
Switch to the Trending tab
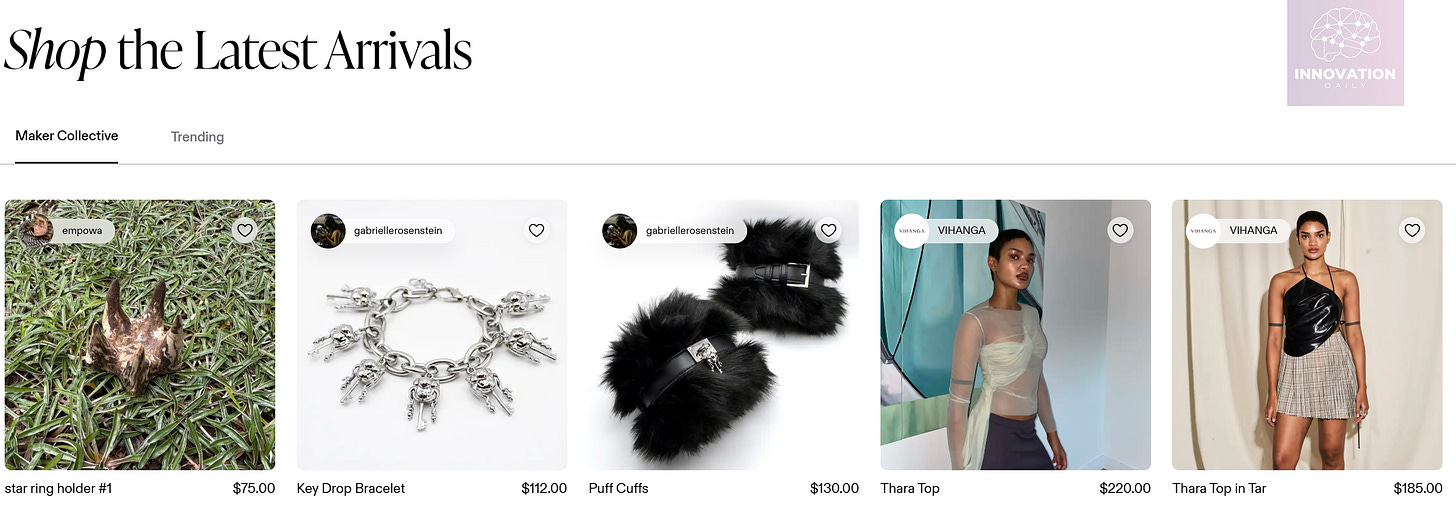[197, 137]
